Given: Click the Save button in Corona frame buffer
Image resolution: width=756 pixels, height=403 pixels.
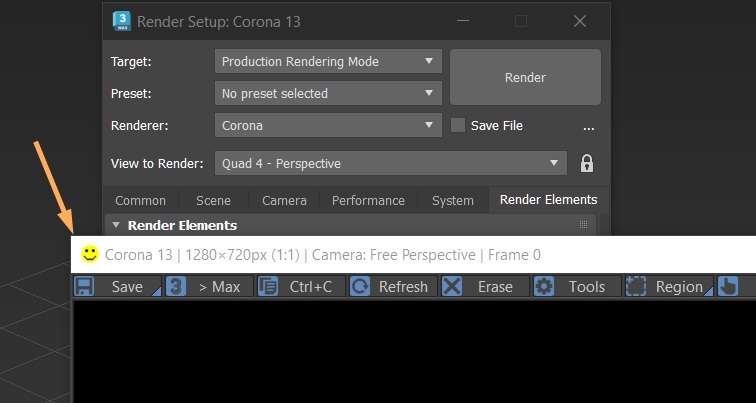Looking at the screenshot, I should [x=116, y=287].
